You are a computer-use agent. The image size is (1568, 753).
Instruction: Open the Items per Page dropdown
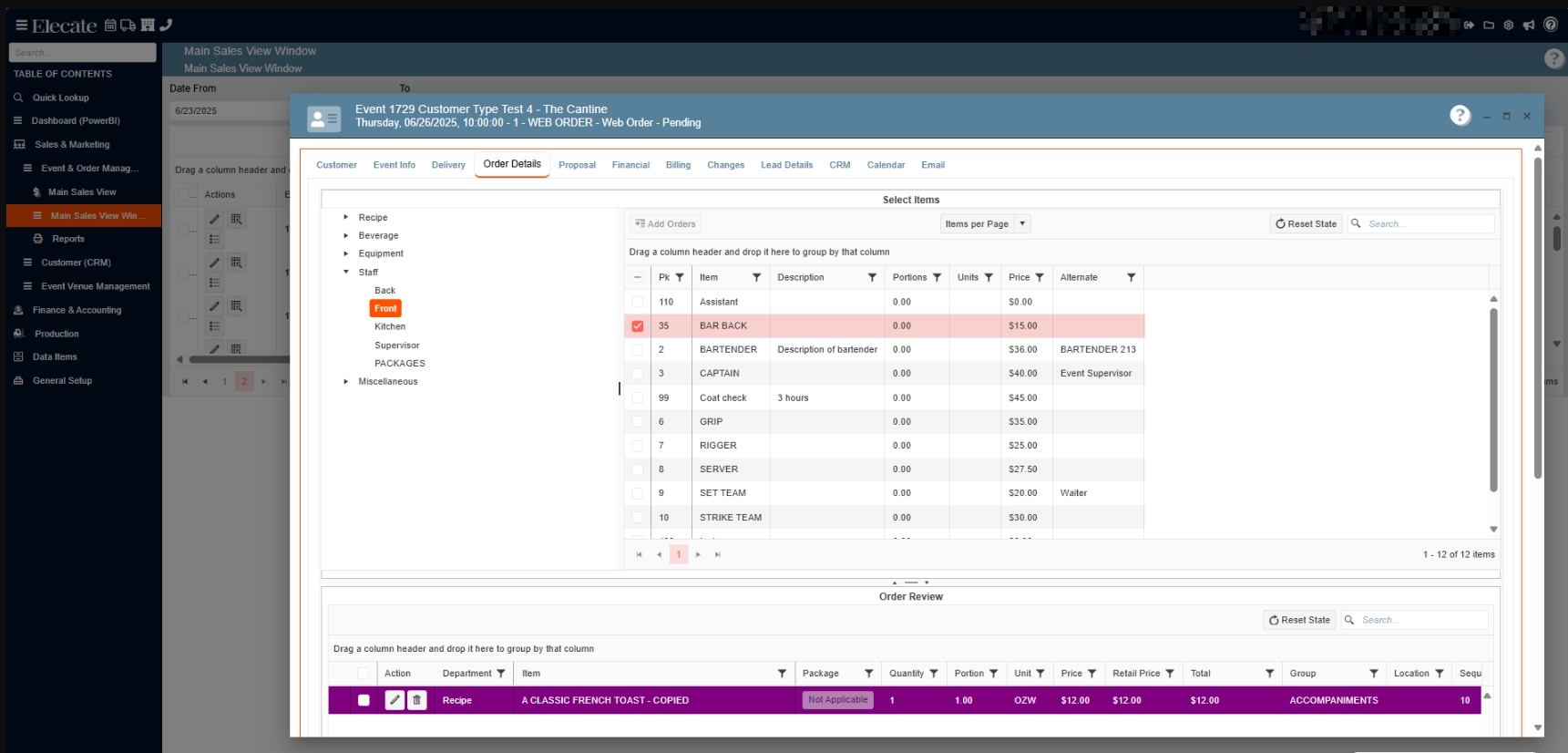(1022, 224)
